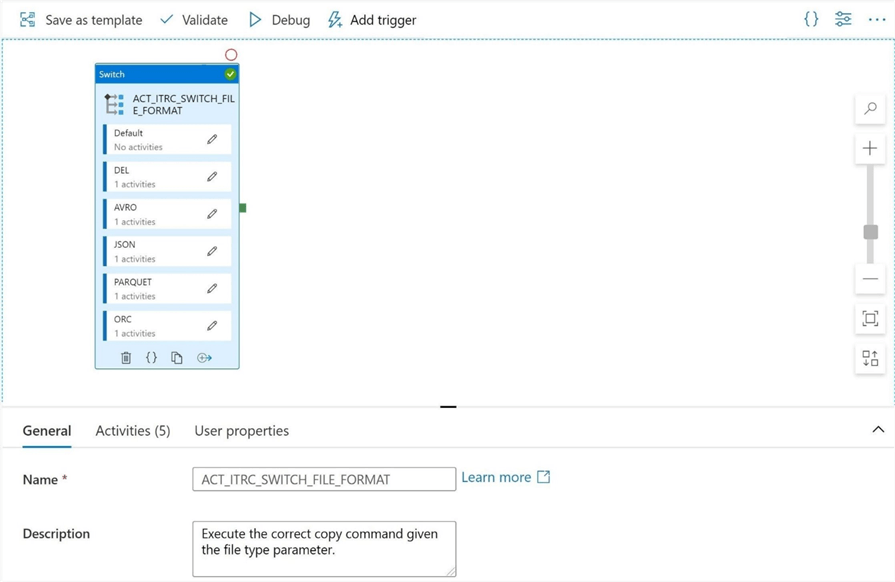Click the pipeline Name input field
This screenshot has width=895, height=582.
(x=323, y=478)
